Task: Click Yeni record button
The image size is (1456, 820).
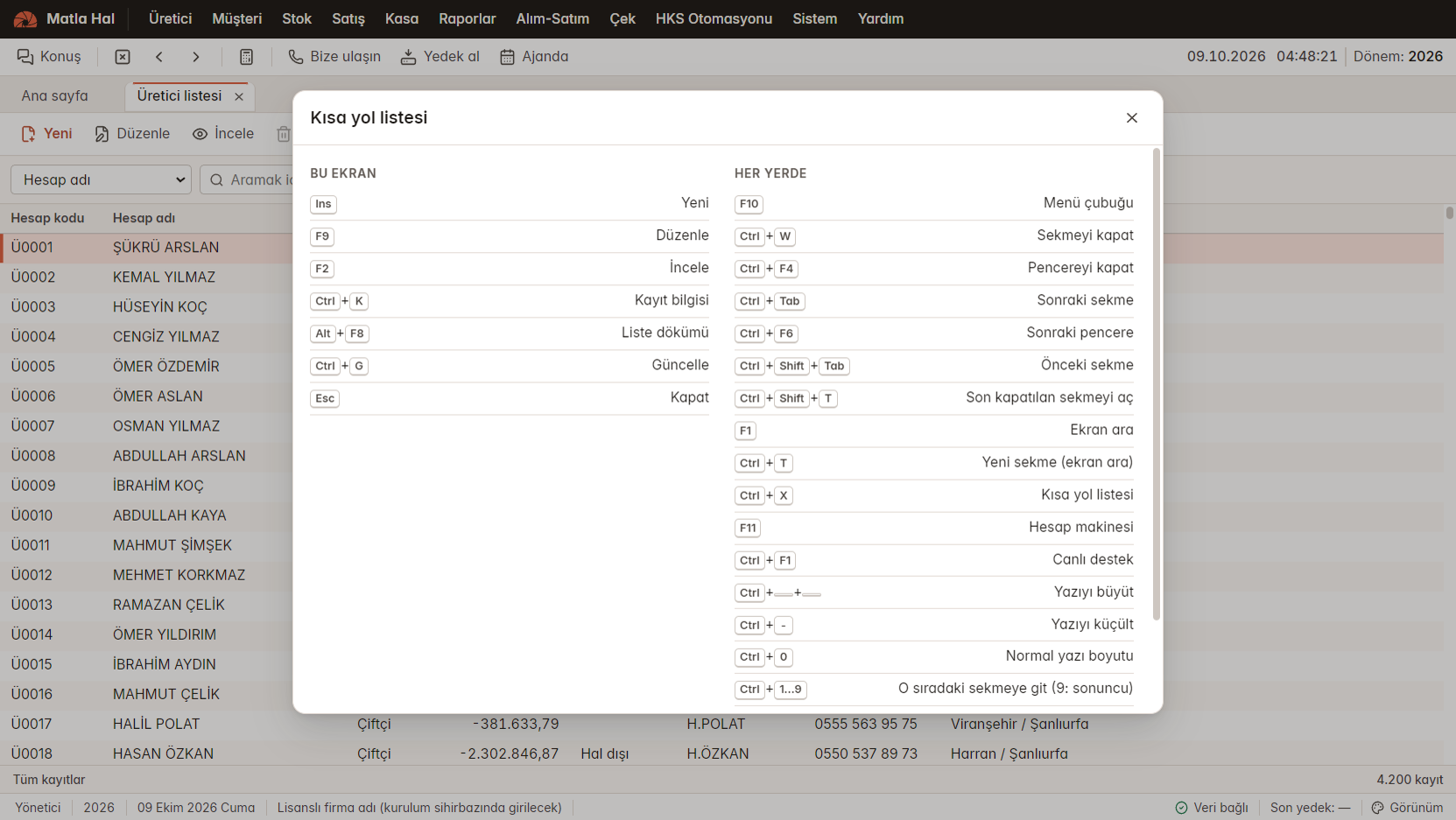Action: [x=47, y=134]
